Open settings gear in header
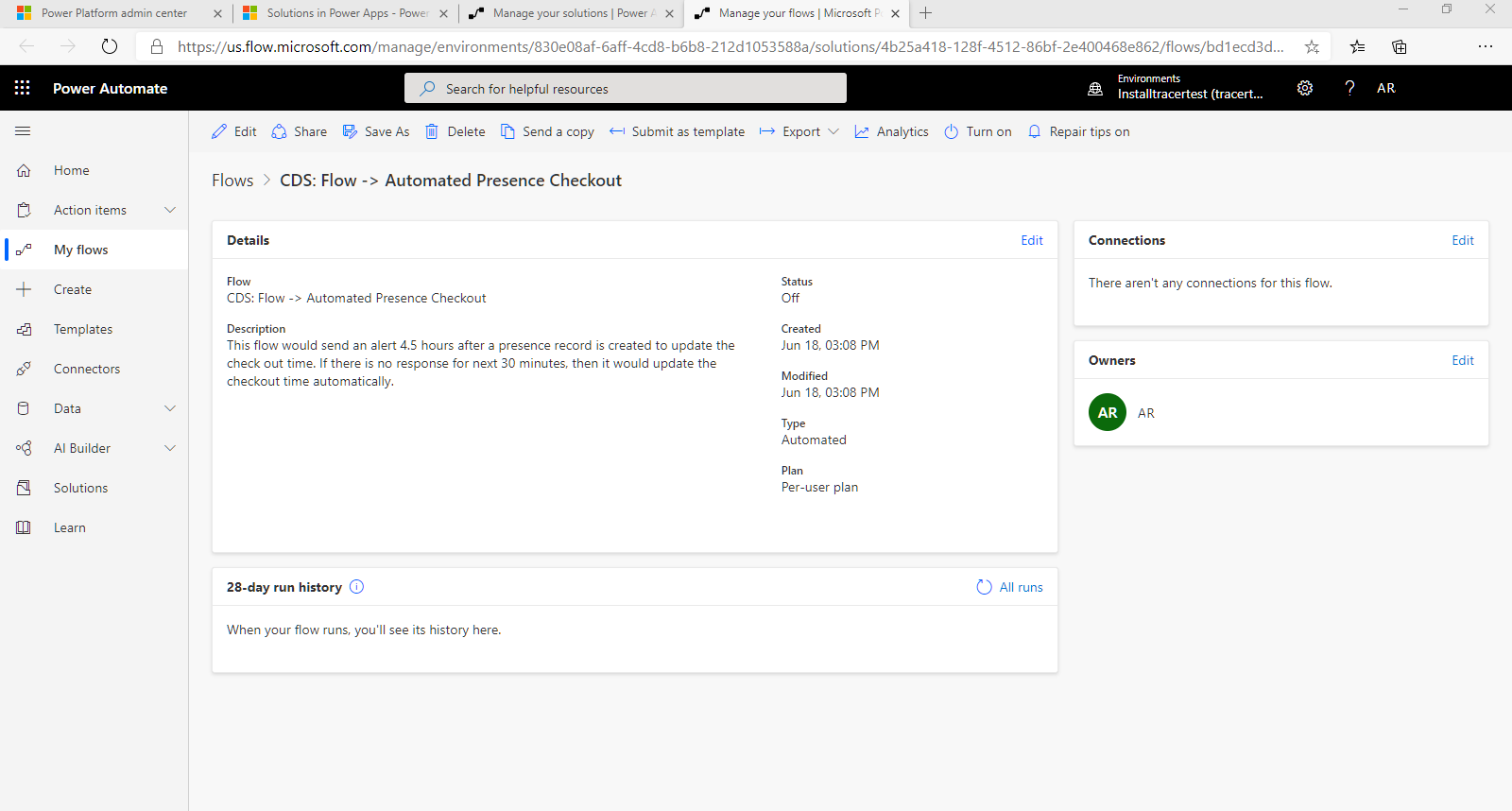 pos(1305,88)
